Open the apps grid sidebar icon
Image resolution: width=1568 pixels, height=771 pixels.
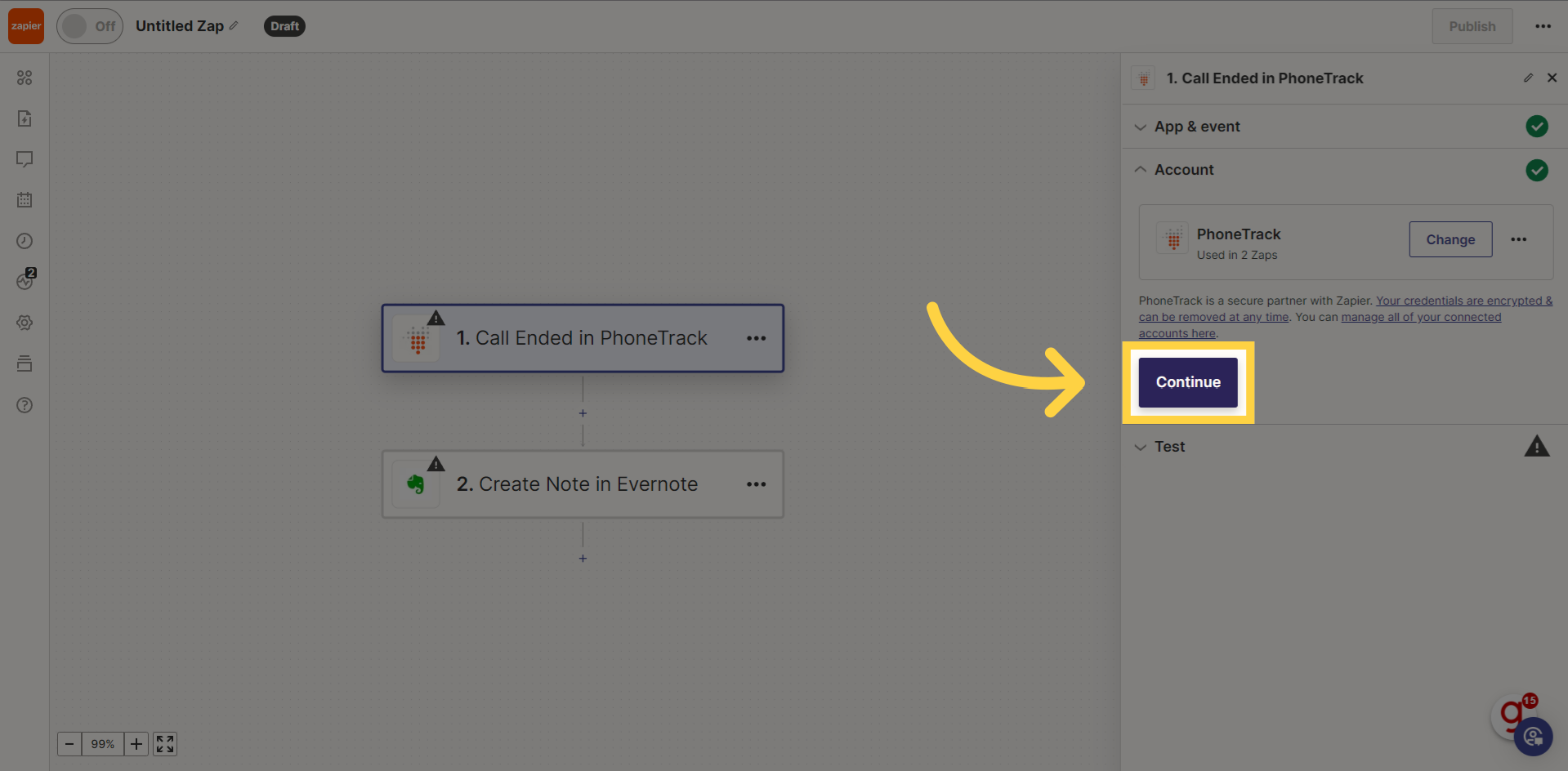[25, 78]
